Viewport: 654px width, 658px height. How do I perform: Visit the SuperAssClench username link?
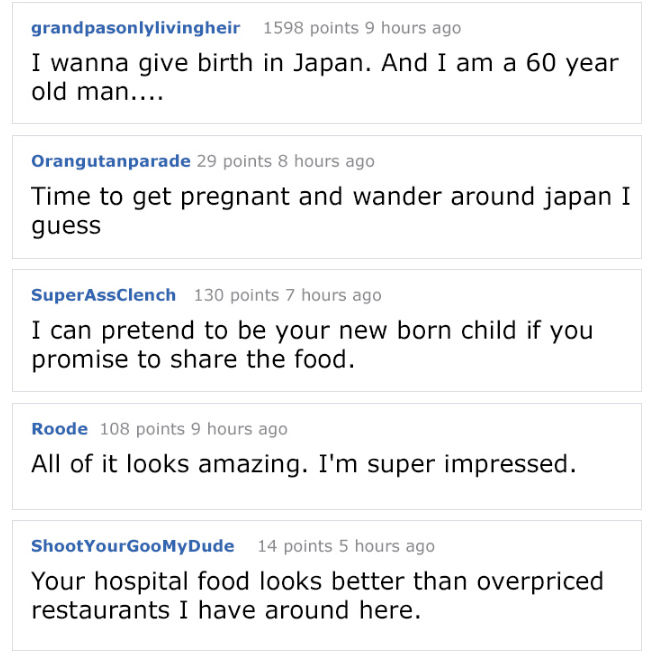tap(103, 295)
